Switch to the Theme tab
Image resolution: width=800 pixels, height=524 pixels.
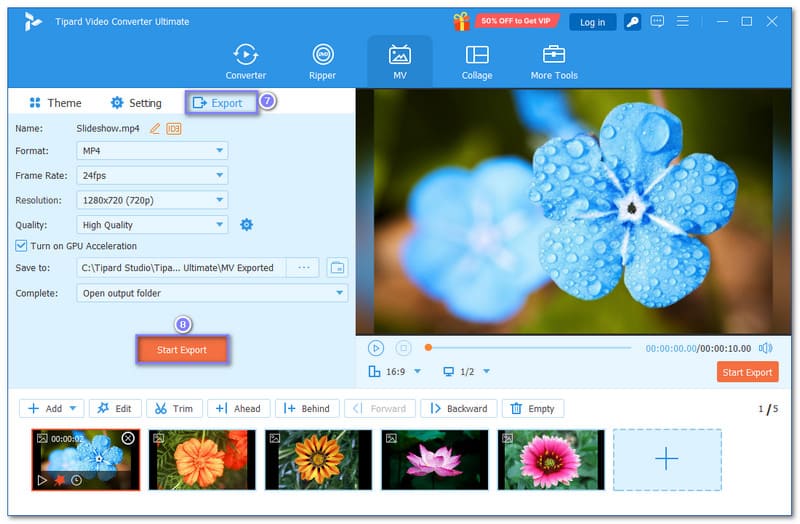tap(55, 103)
